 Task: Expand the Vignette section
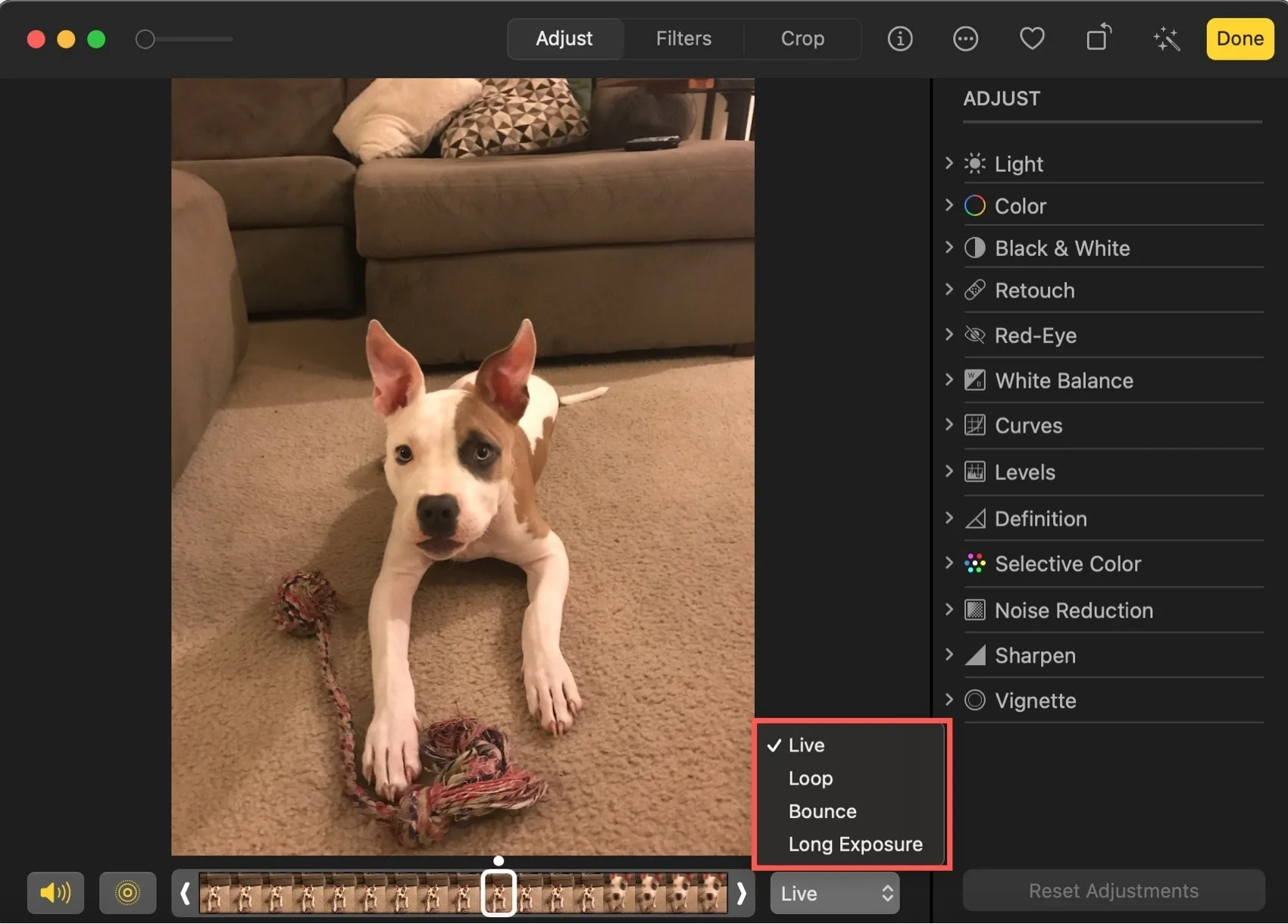point(949,700)
